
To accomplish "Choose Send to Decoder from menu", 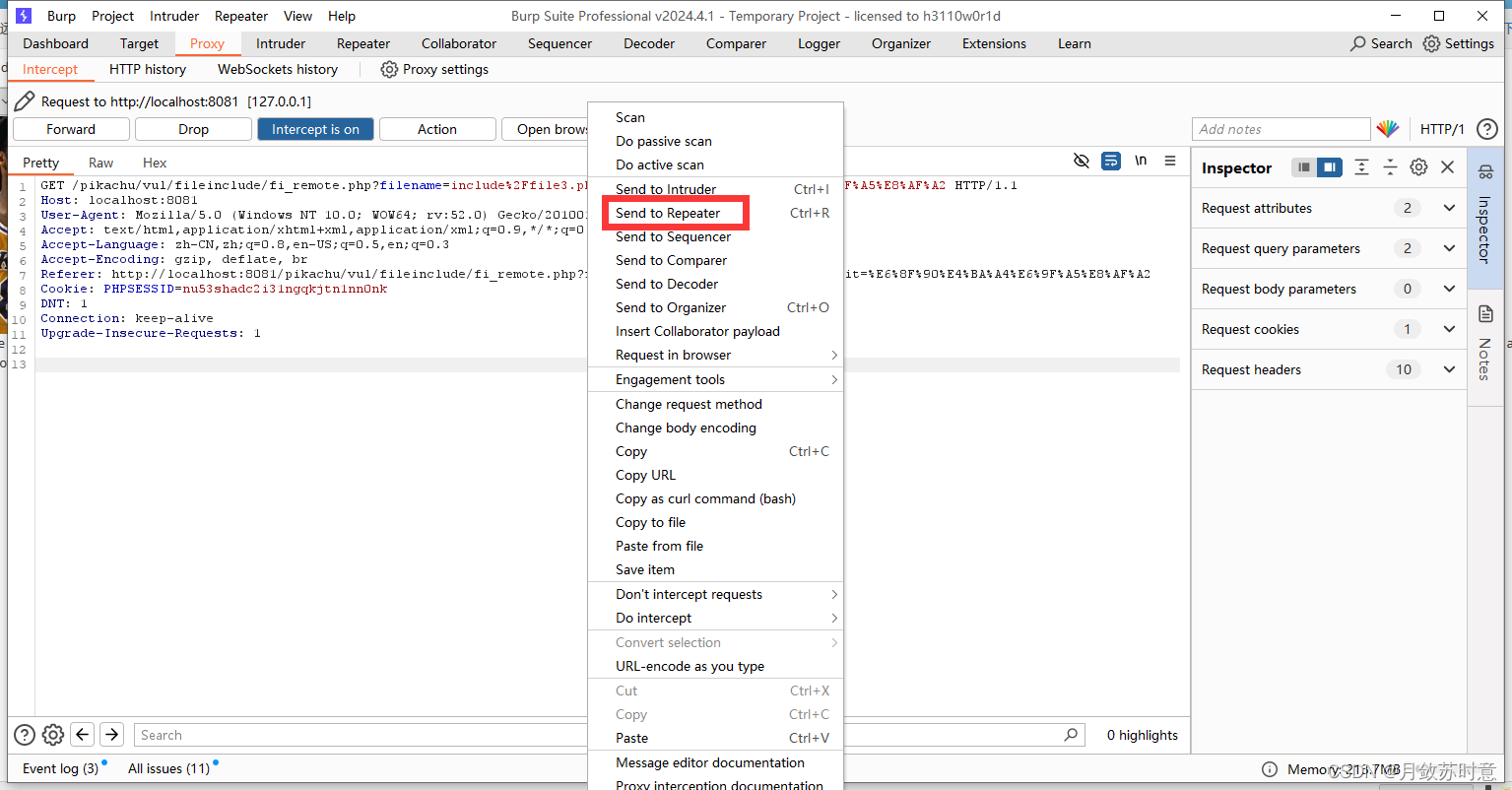I will pyautogui.click(x=716, y=284).
